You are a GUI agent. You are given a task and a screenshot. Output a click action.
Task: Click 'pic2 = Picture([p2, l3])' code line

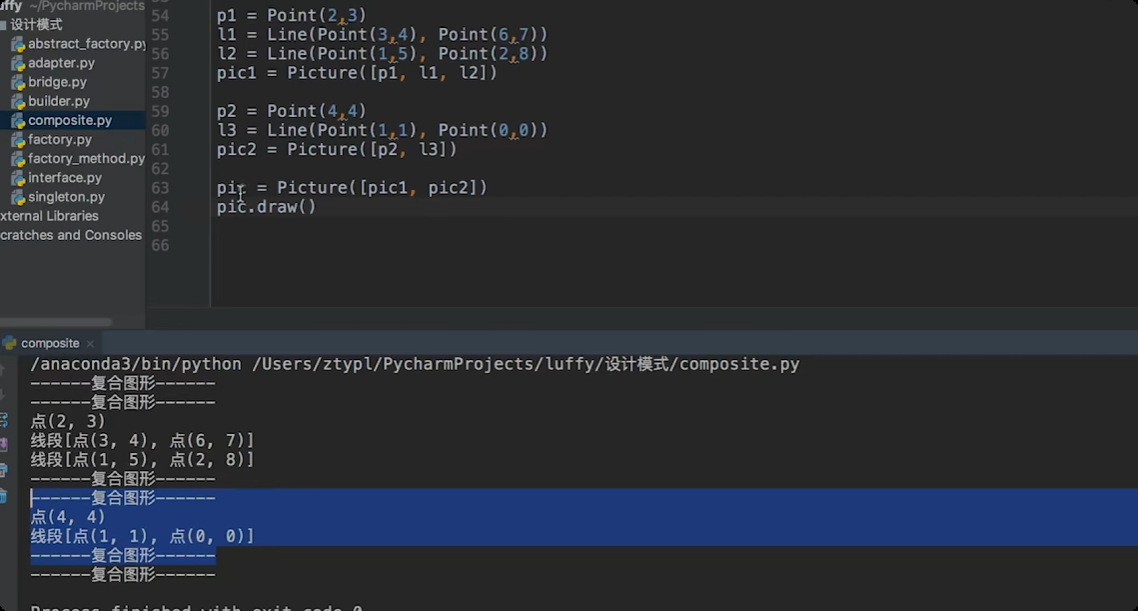[337, 149]
